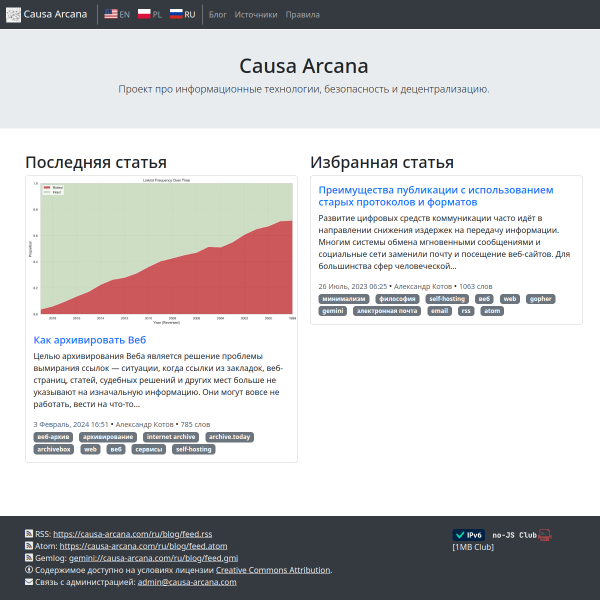
Task: Click self-hosting tag under Как архивировать Веб
Action: tap(194, 449)
